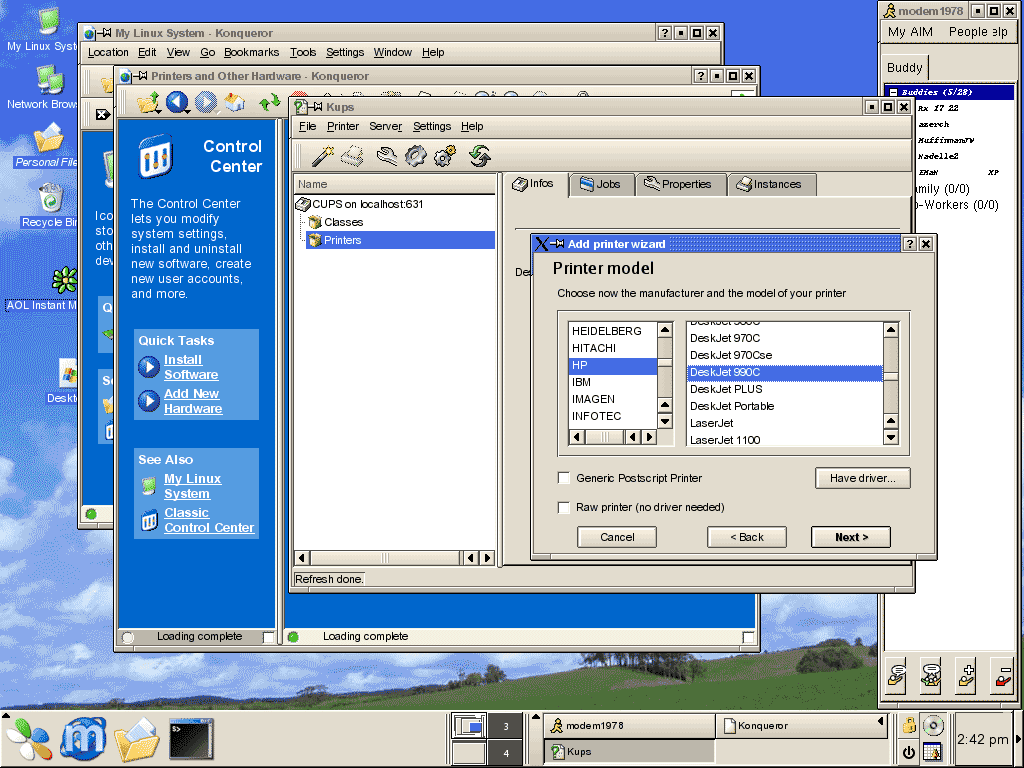Click the arrow icon beside Add New Hardware
1024x768 pixels.
(x=149, y=401)
